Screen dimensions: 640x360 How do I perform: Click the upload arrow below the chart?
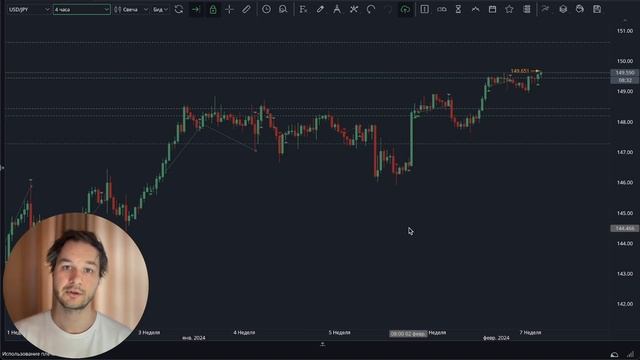(x=322, y=344)
